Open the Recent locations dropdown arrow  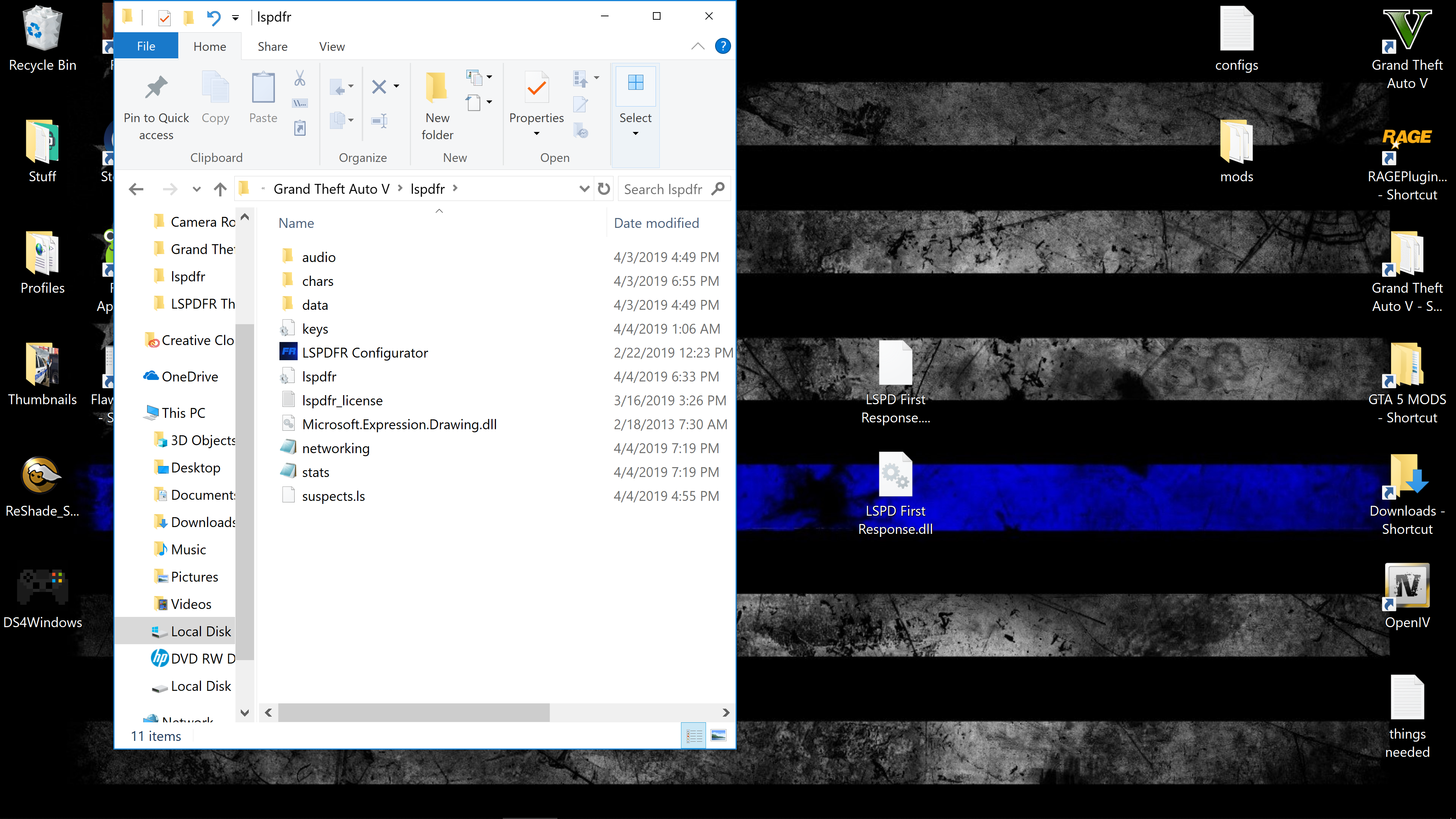pyautogui.click(x=196, y=189)
